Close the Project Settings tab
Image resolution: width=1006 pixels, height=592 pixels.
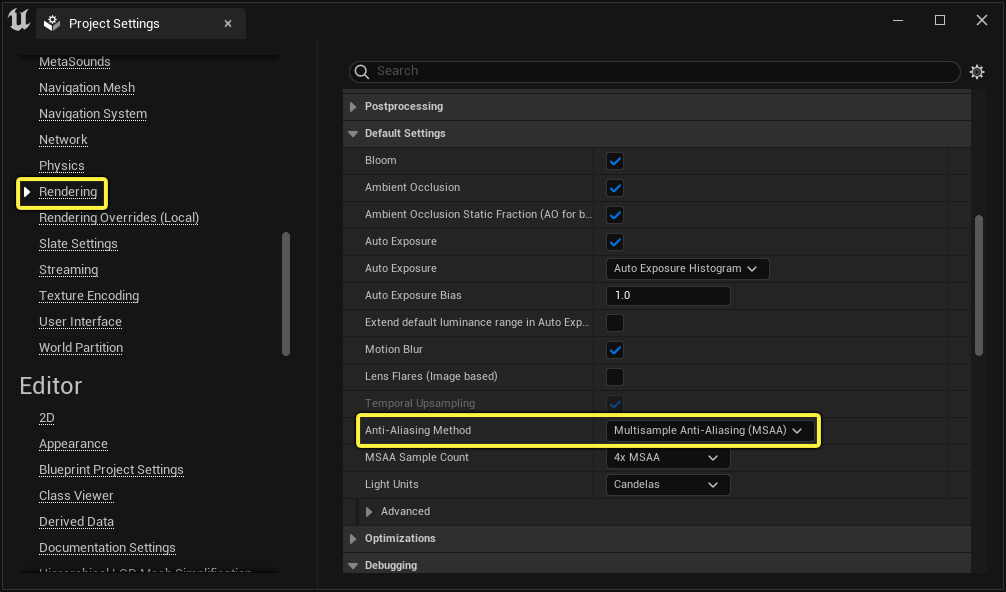click(x=228, y=23)
